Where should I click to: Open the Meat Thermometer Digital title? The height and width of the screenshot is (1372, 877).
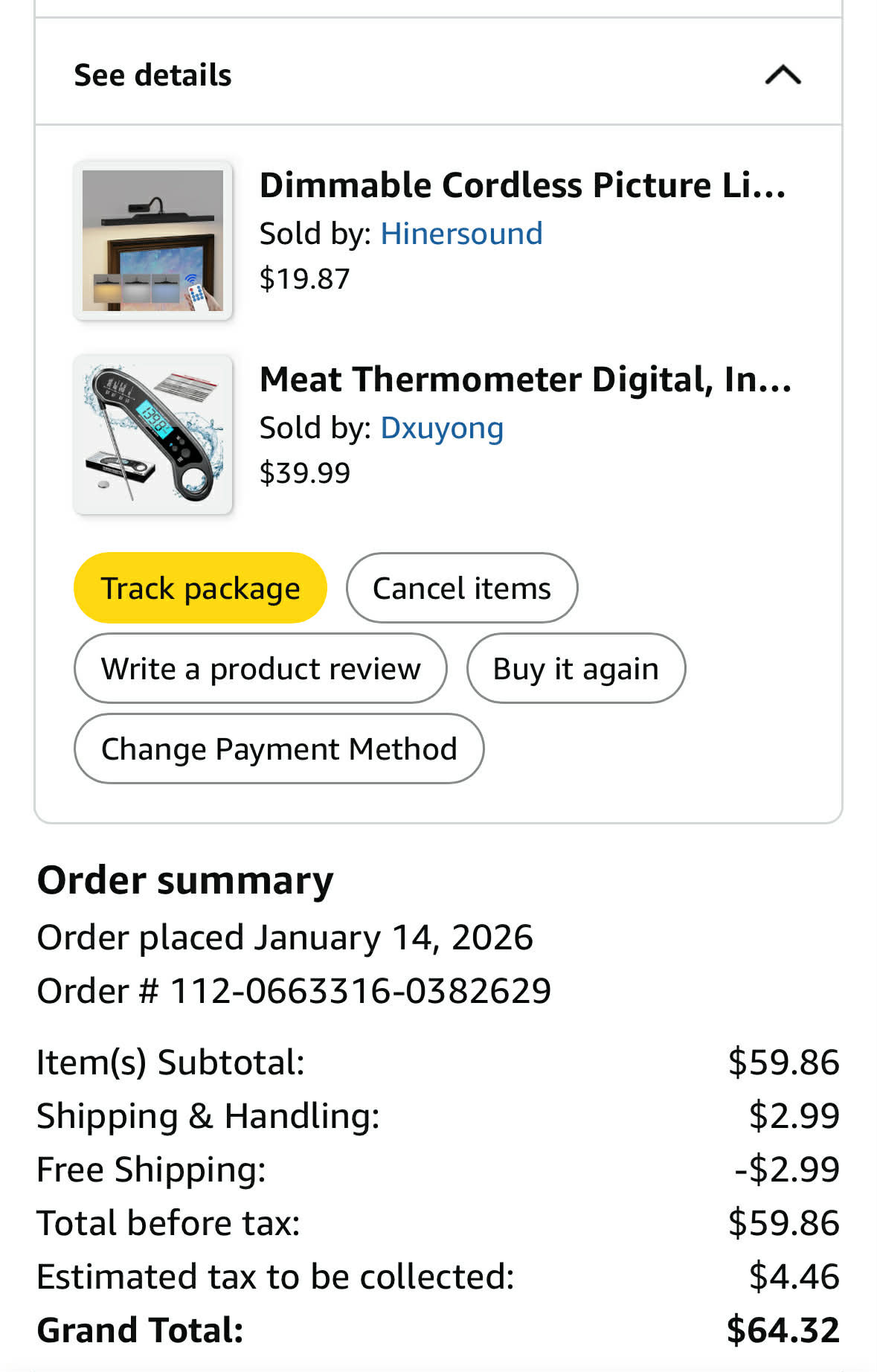[x=525, y=379]
